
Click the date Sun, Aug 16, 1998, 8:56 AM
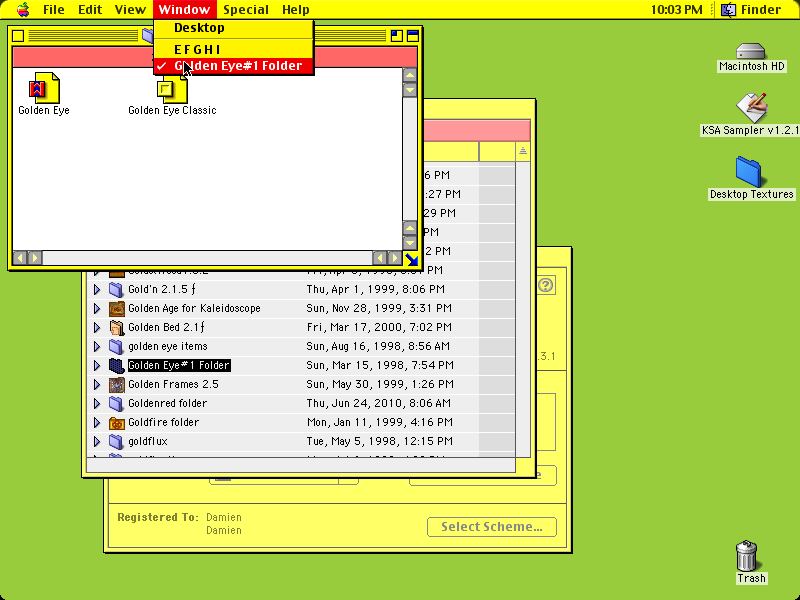point(378,346)
